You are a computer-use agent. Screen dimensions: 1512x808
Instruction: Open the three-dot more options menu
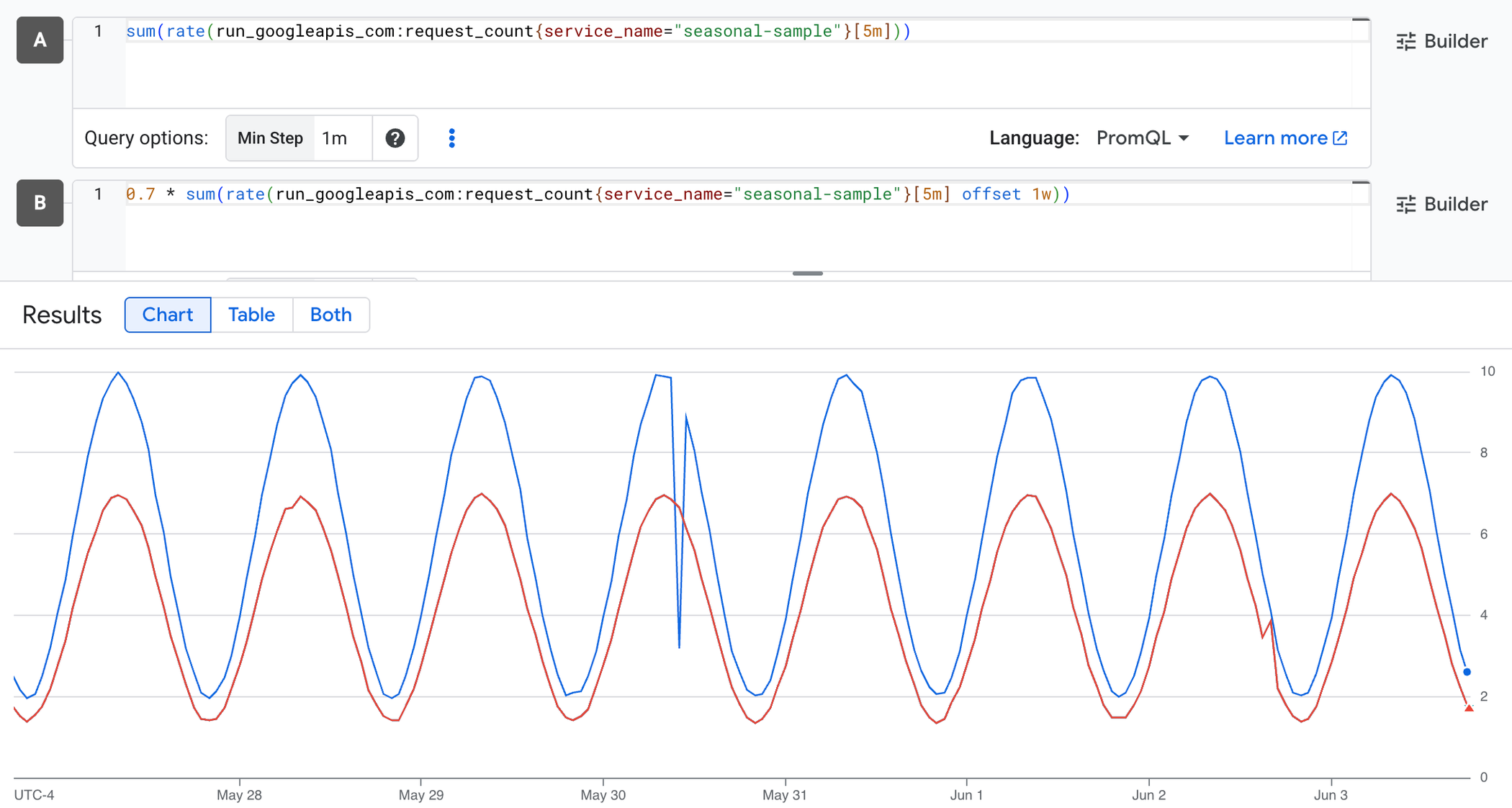(452, 138)
